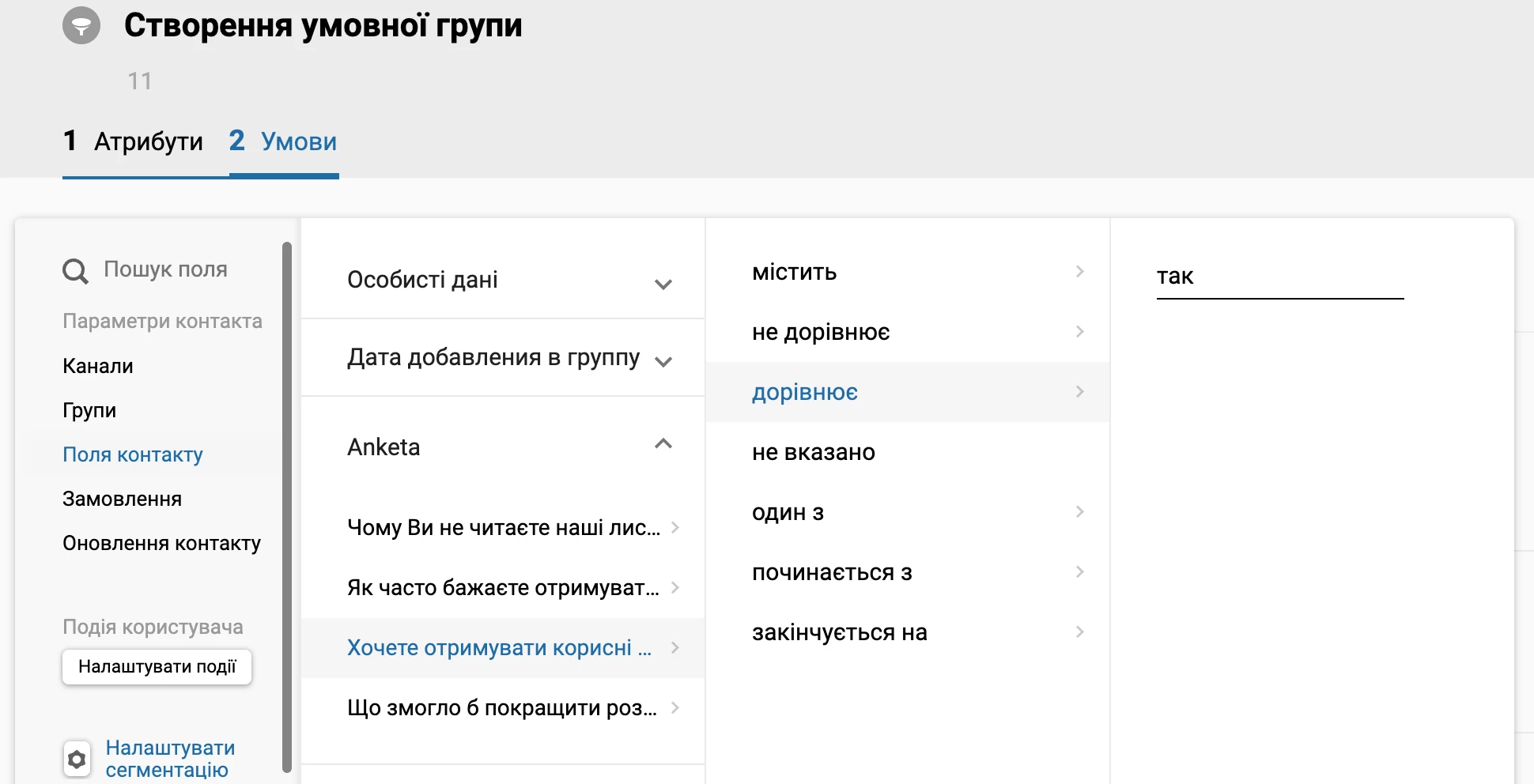Select Канали in contact parameters
This screenshot has height=784, width=1534.
pos(98,366)
